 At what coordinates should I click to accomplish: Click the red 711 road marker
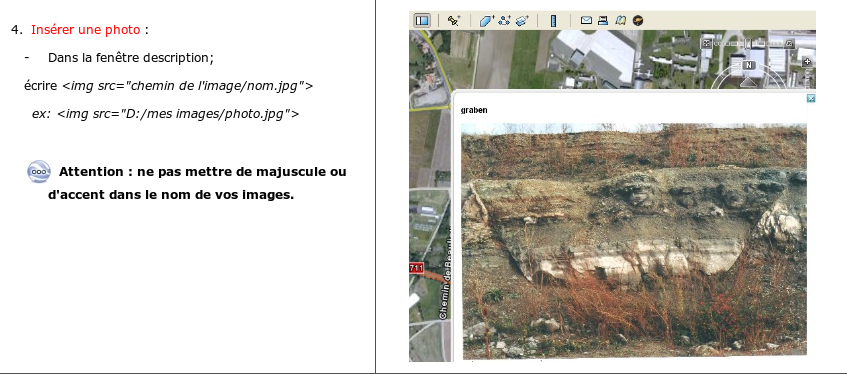point(416,268)
